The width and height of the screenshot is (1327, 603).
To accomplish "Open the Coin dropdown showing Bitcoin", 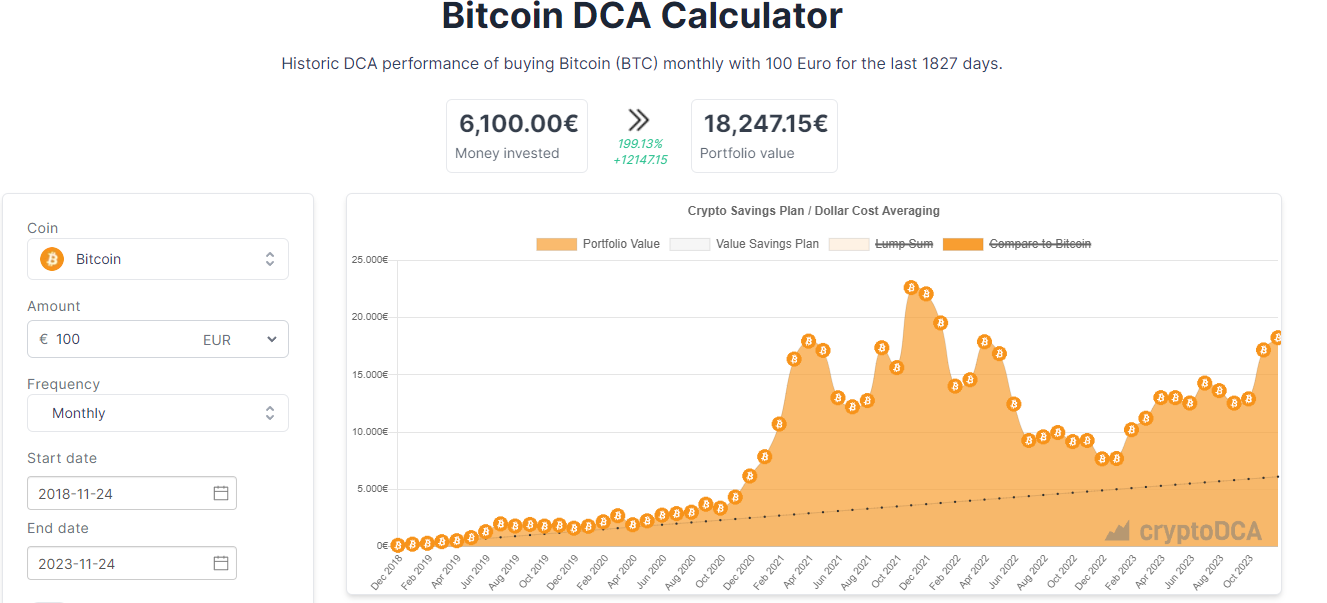I will point(157,259).
